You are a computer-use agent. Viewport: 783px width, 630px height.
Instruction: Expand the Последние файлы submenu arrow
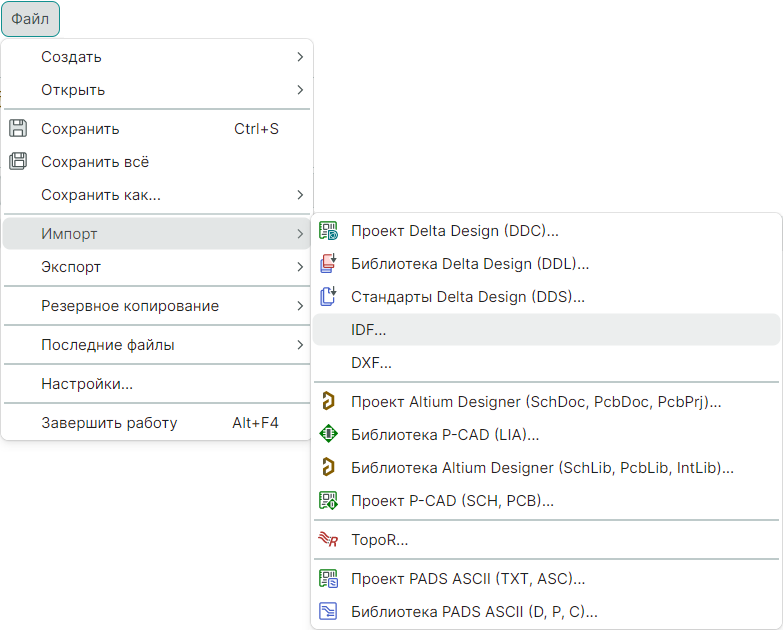(x=300, y=345)
